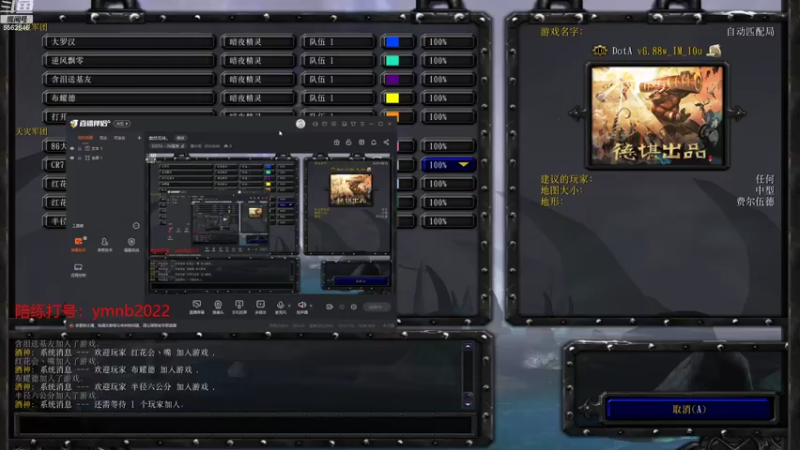Screen dimensions: 800x450
Task: Open the 逆风飘零 player slot dropdown
Action: click(x=129, y=61)
